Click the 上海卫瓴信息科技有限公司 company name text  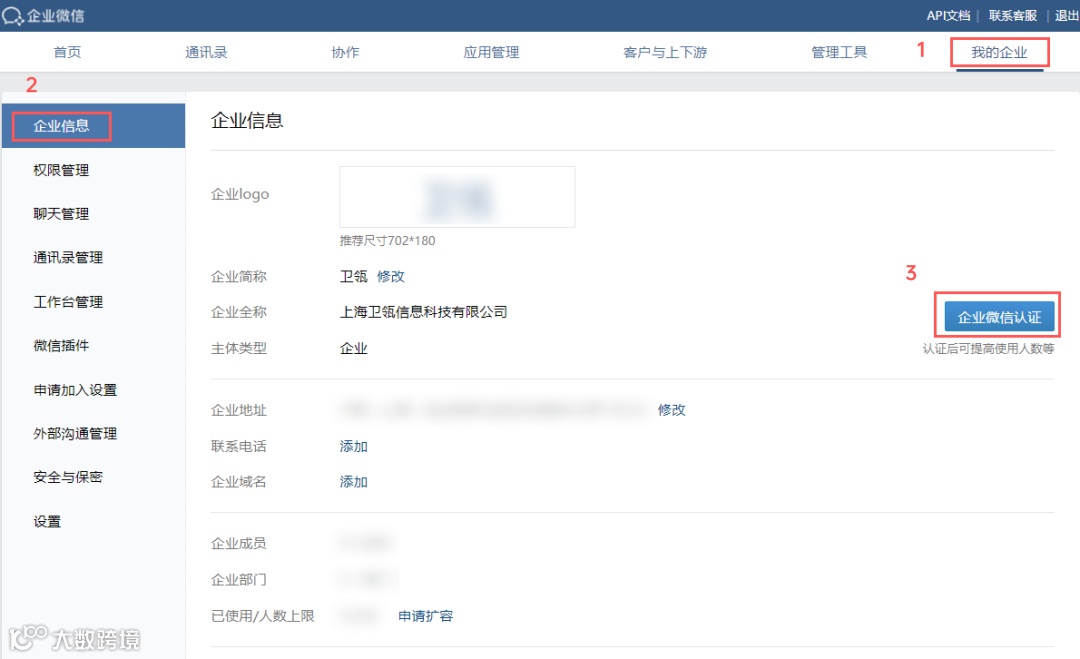(424, 312)
